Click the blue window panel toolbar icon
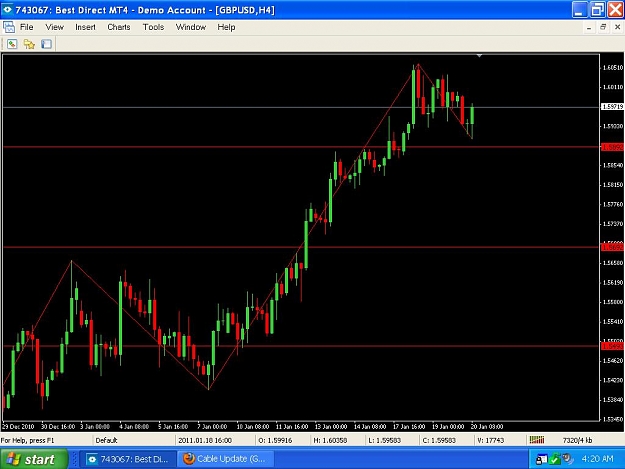This screenshot has width=625, height=469. [46, 44]
